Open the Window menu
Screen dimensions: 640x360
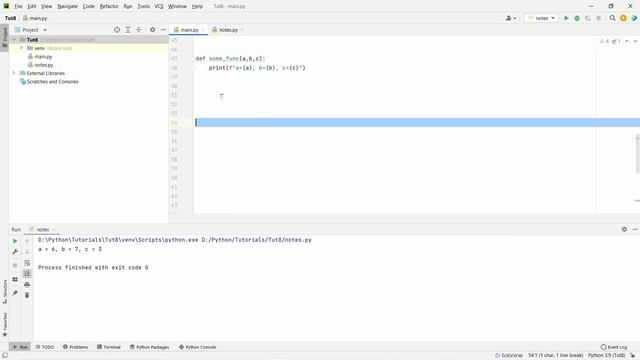tap(177, 6)
